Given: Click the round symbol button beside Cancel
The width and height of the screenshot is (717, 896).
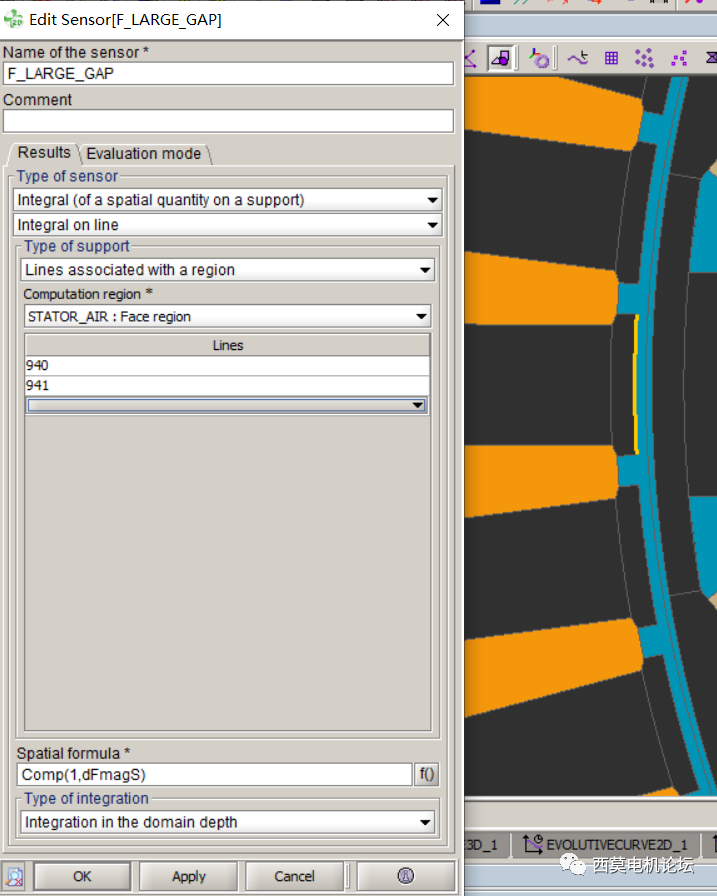Looking at the screenshot, I should point(406,876).
